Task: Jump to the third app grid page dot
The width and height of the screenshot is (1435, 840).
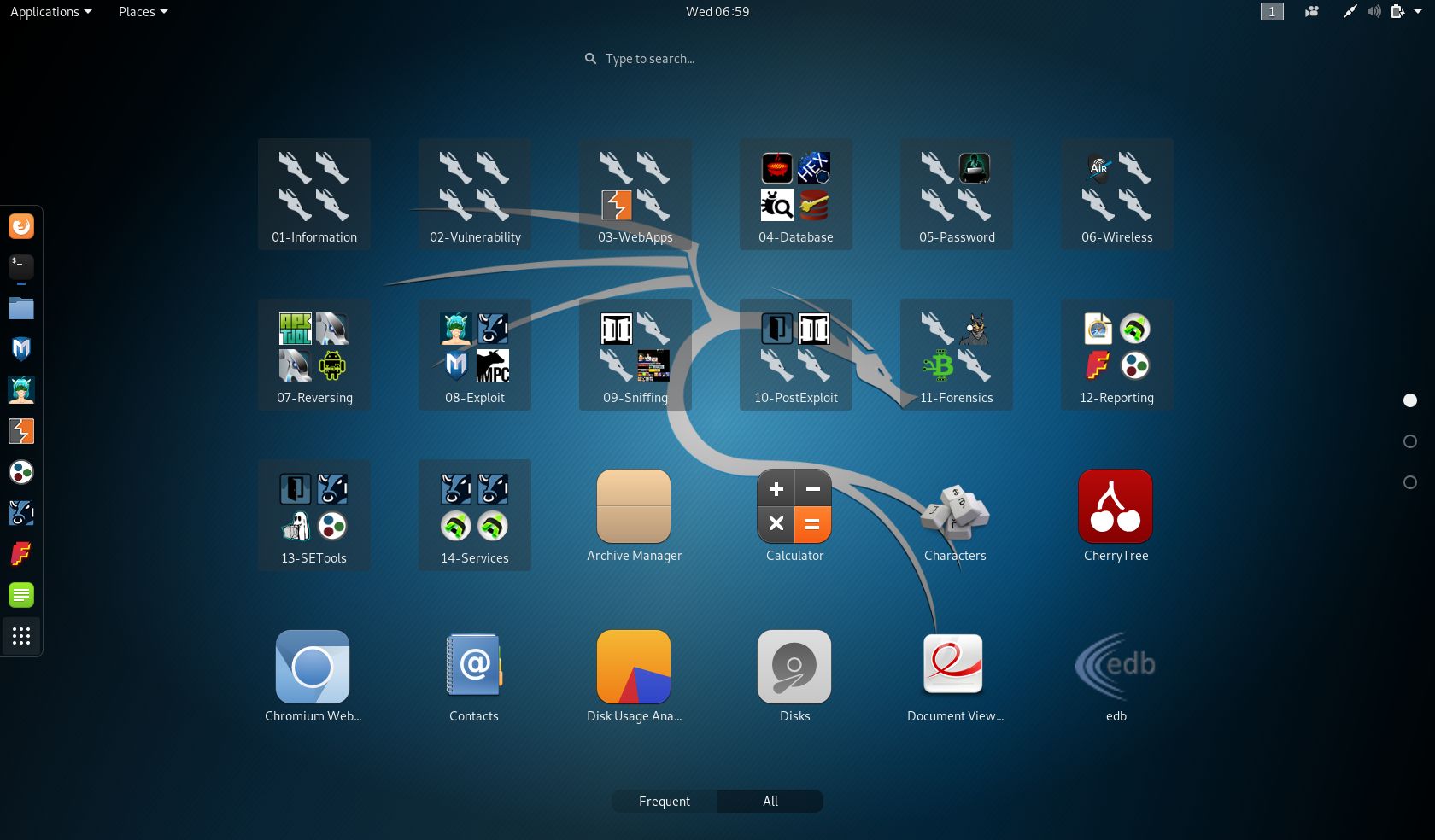Action: coord(1410,482)
